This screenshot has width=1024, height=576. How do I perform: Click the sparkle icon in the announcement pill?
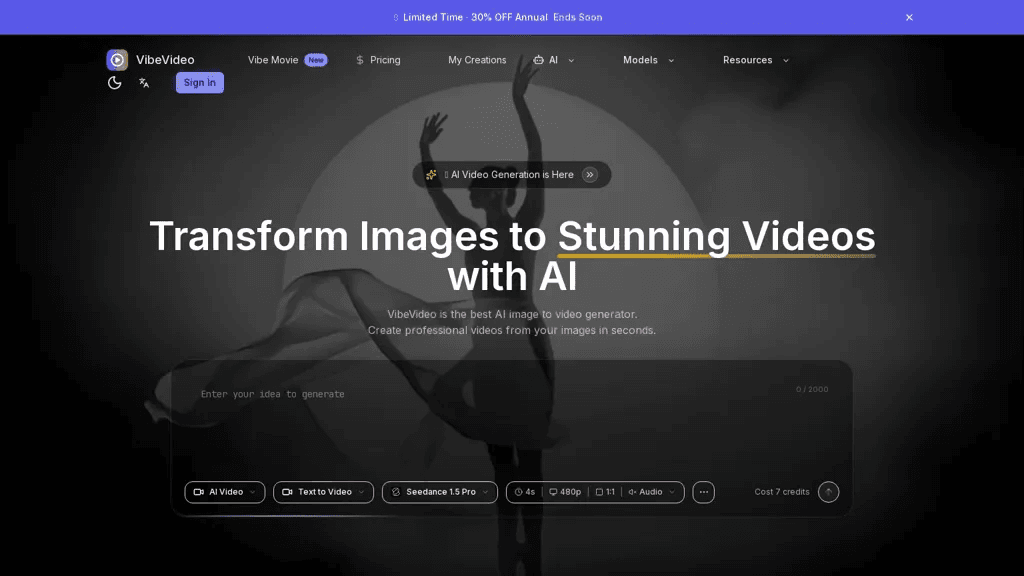pos(431,174)
